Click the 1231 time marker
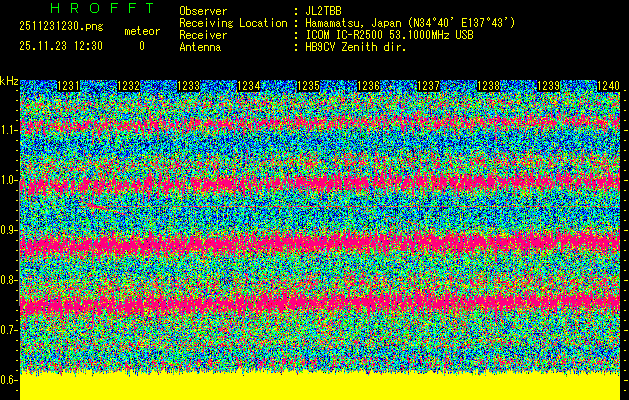 pos(68,87)
